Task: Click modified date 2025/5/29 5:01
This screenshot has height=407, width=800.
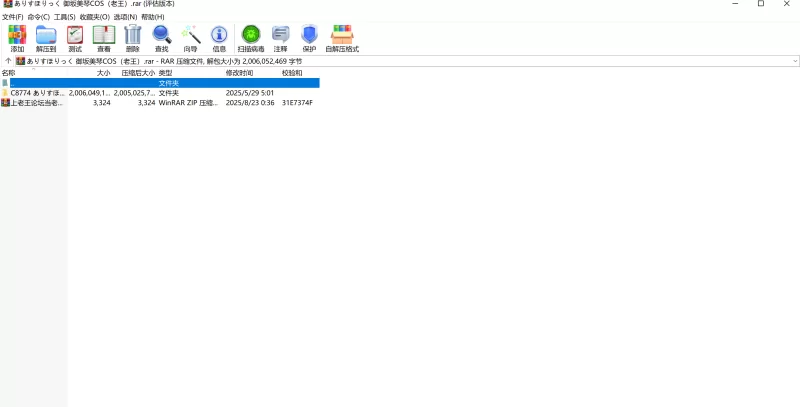Action: click(250, 93)
